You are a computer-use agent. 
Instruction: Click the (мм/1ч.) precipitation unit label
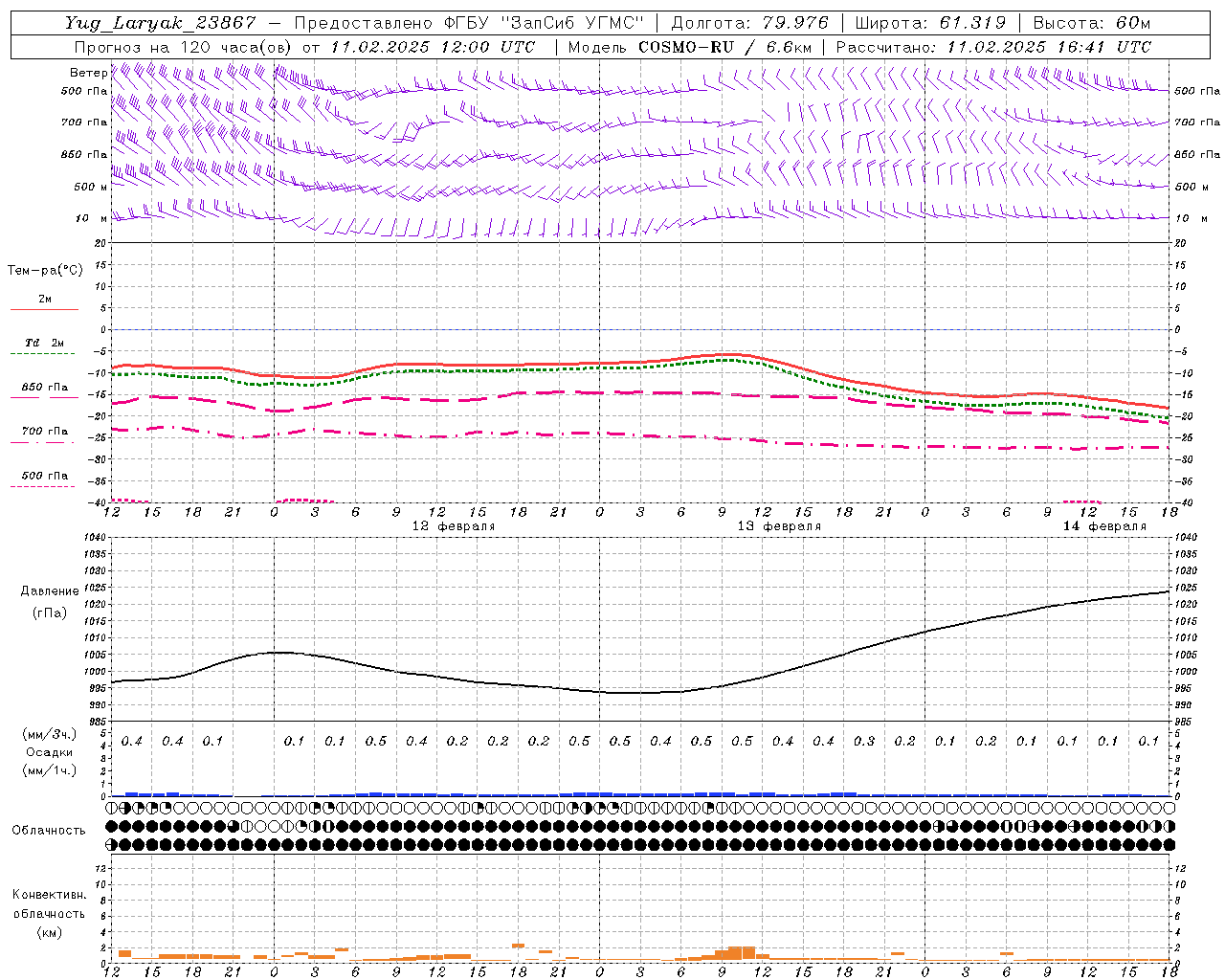coord(50,770)
